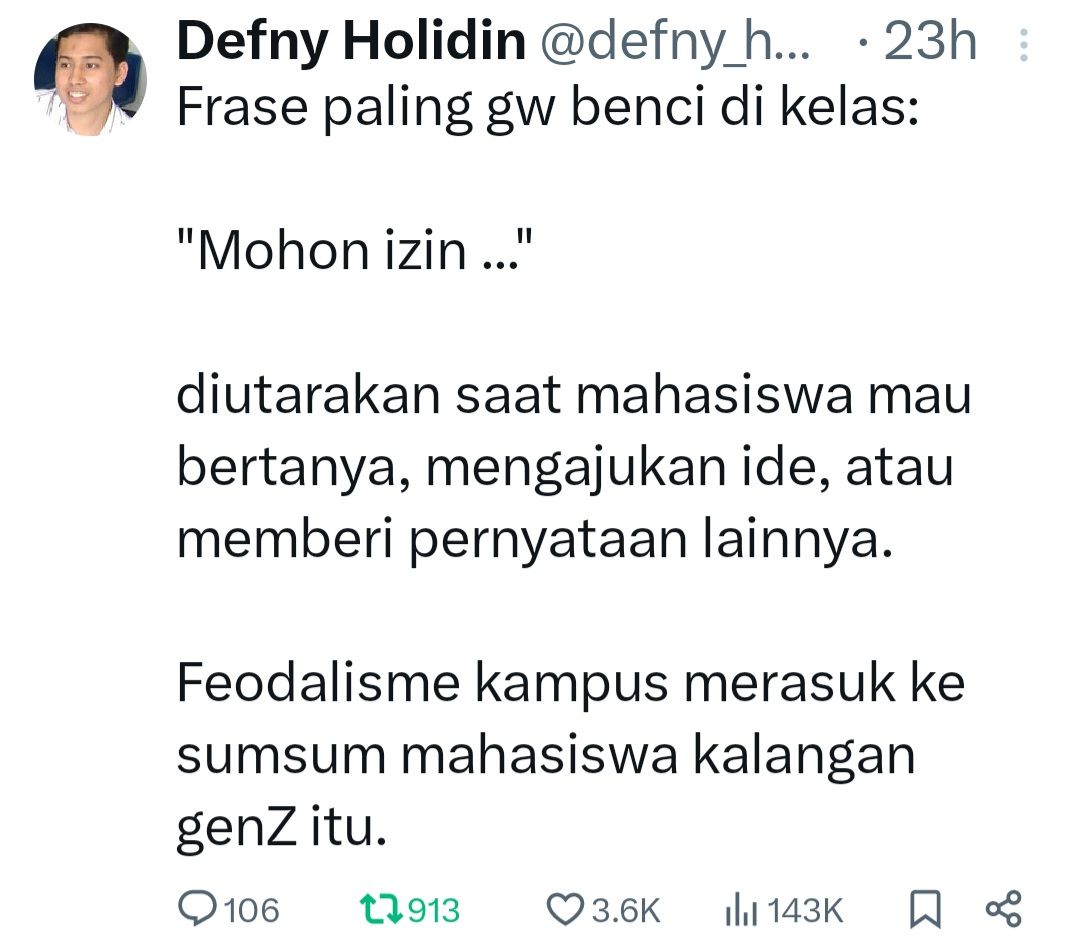Share the tweet via share icon

coord(1004,909)
